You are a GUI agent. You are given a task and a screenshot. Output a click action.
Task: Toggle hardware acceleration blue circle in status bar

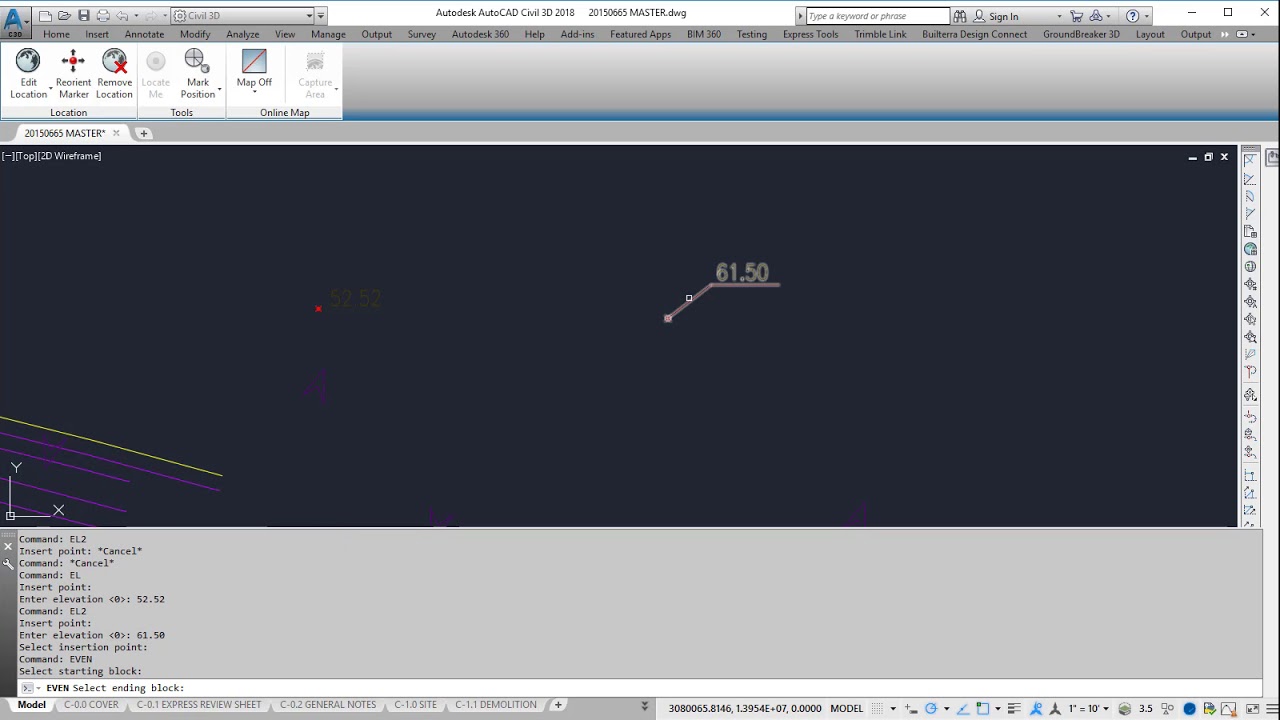(x=1189, y=708)
